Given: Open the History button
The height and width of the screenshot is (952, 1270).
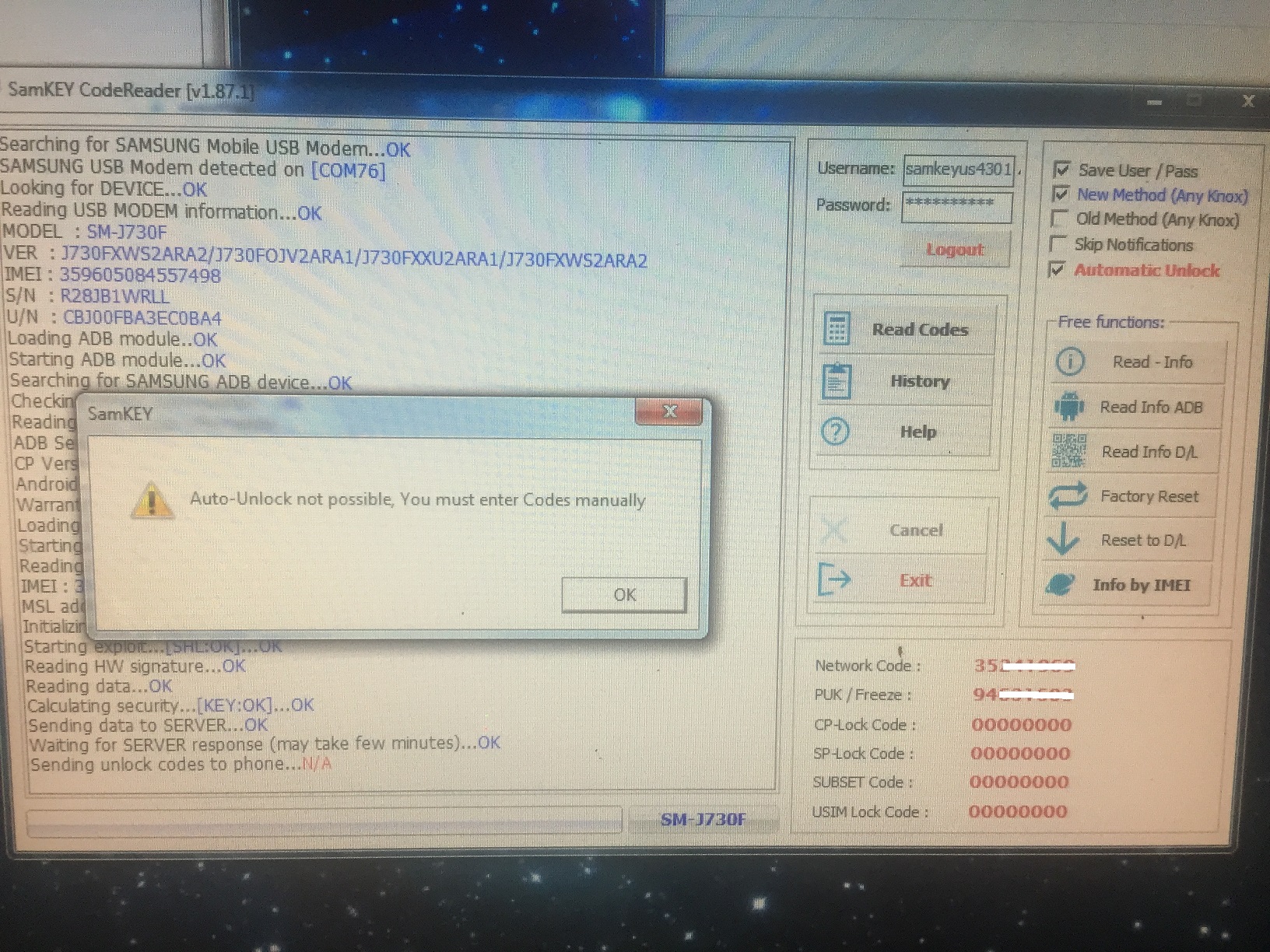Looking at the screenshot, I should 906,381.
